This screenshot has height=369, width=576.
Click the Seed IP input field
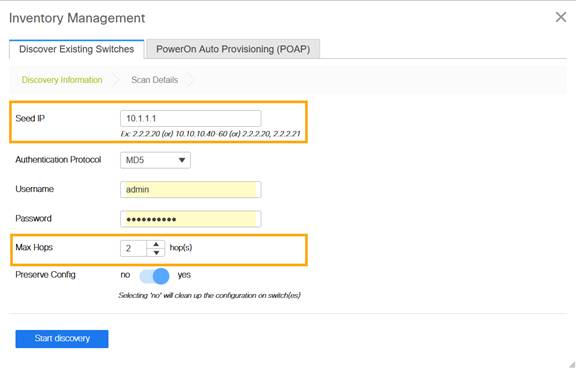[191, 118]
